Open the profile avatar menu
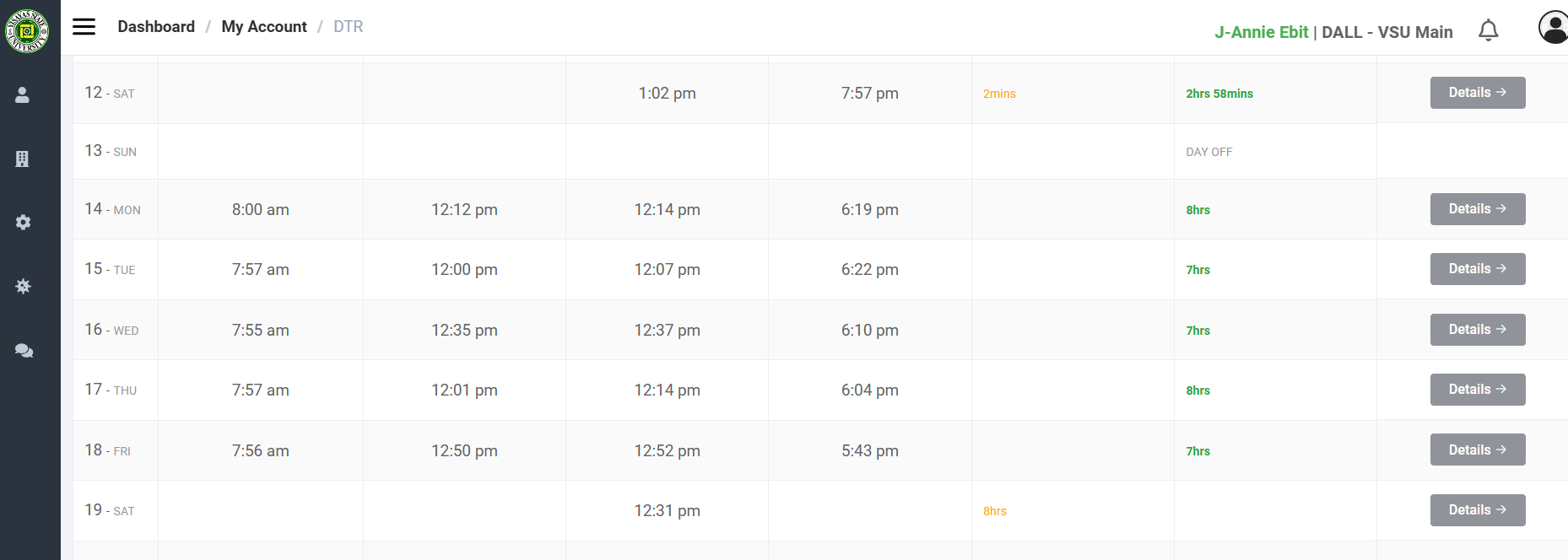Image resolution: width=1568 pixels, height=560 pixels. point(1553,27)
